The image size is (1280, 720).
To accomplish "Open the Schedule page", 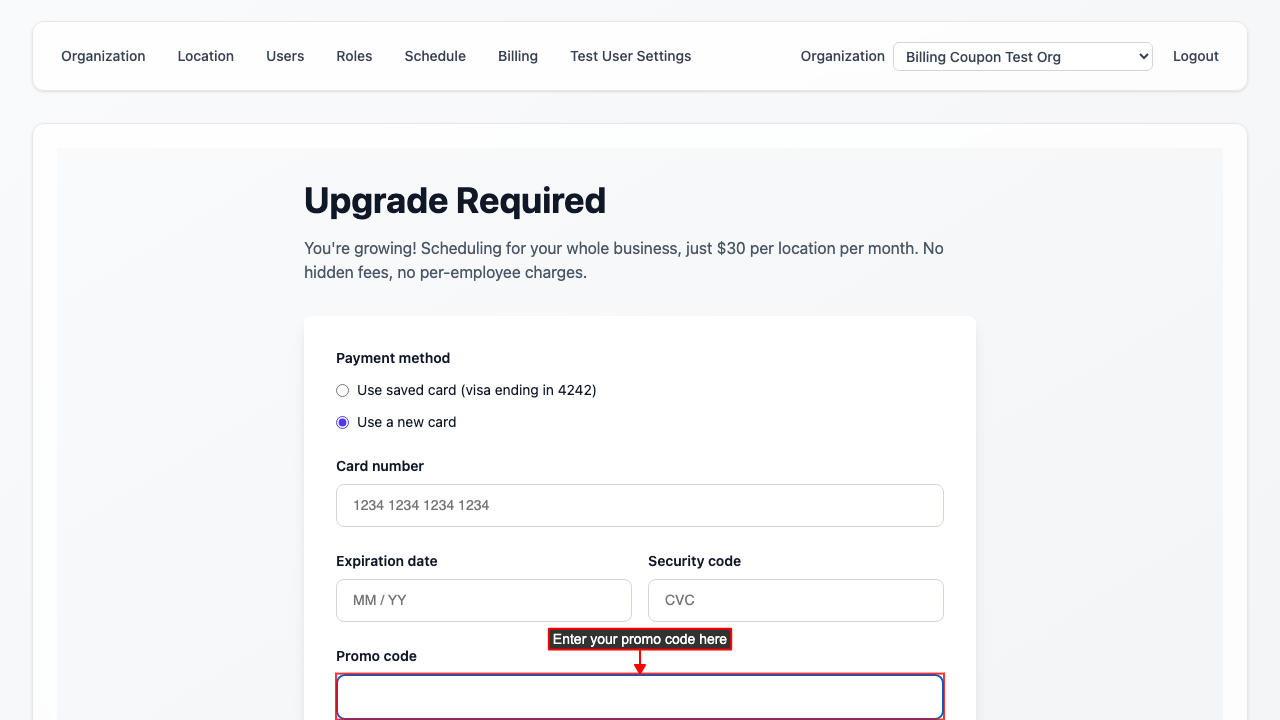I will point(435,56).
